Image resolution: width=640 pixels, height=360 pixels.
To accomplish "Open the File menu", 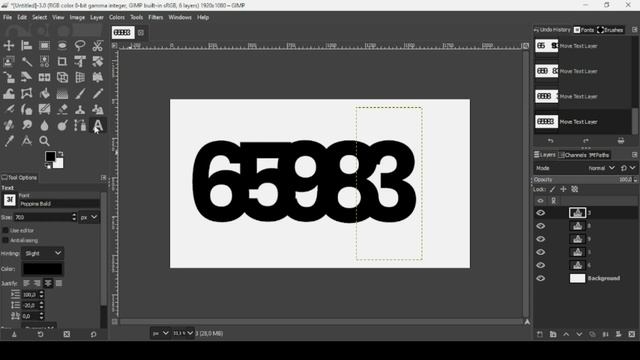I will click(x=7, y=18).
